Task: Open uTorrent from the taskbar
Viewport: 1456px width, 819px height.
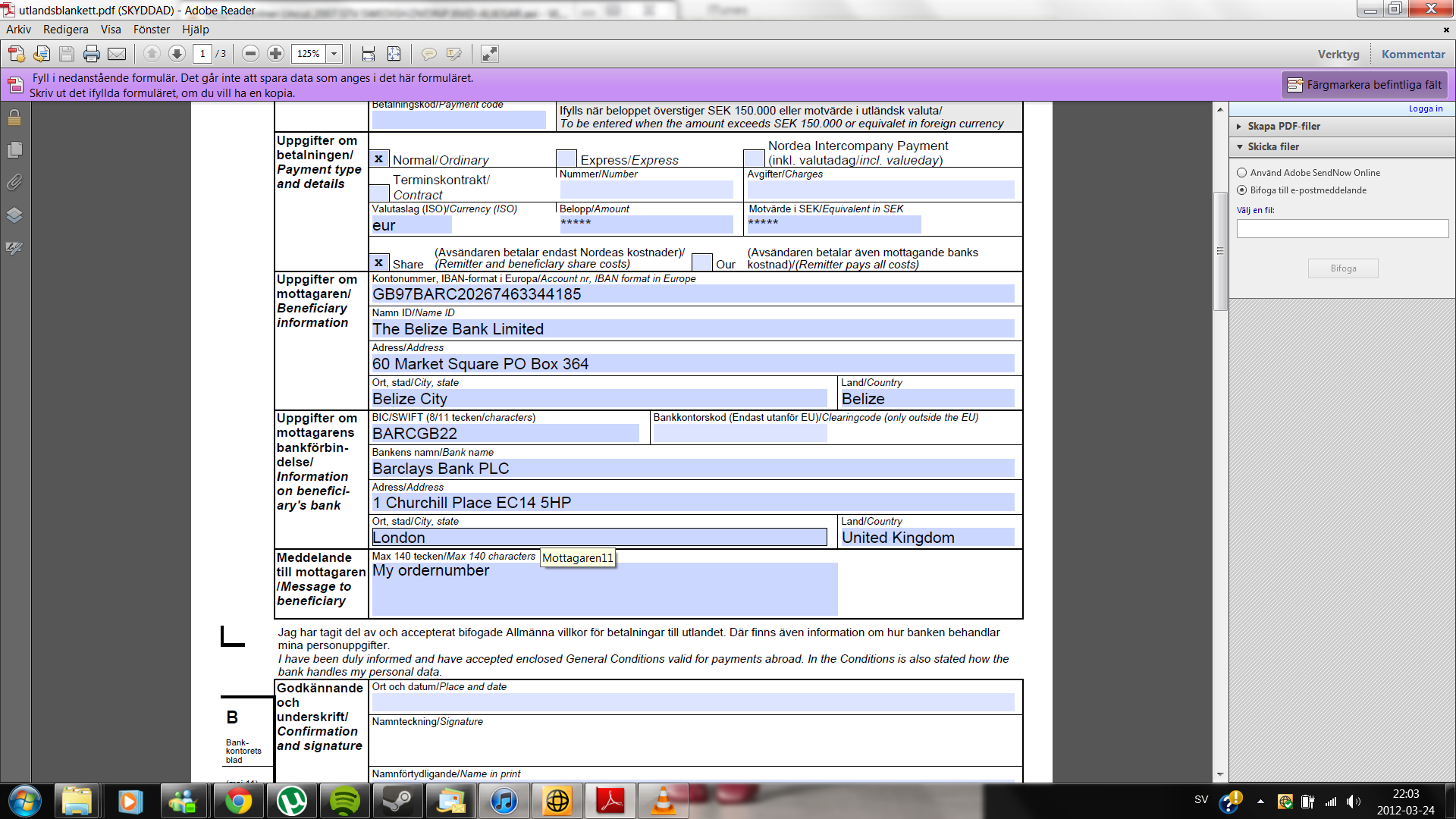Action: click(x=292, y=802)
